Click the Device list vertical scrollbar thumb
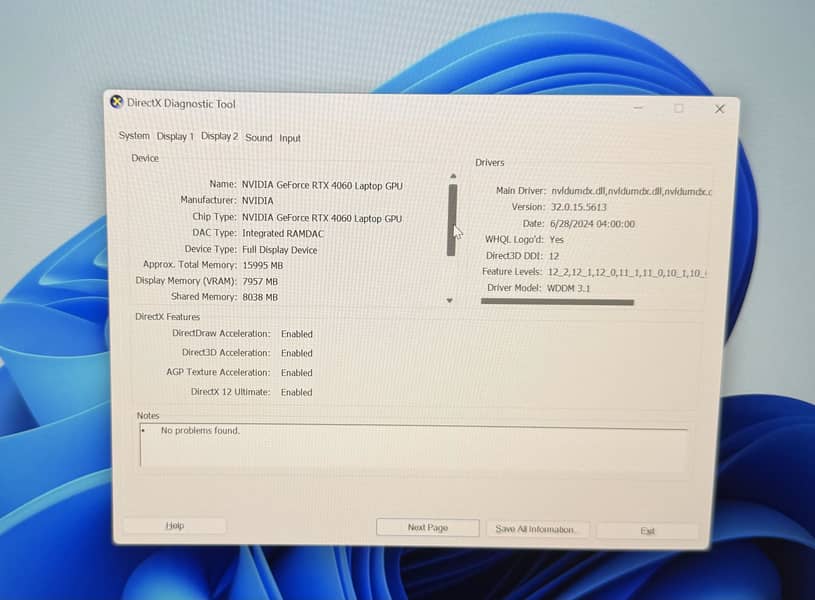The height and width of the screenshot is (600, 815). (x=452, y=220)
